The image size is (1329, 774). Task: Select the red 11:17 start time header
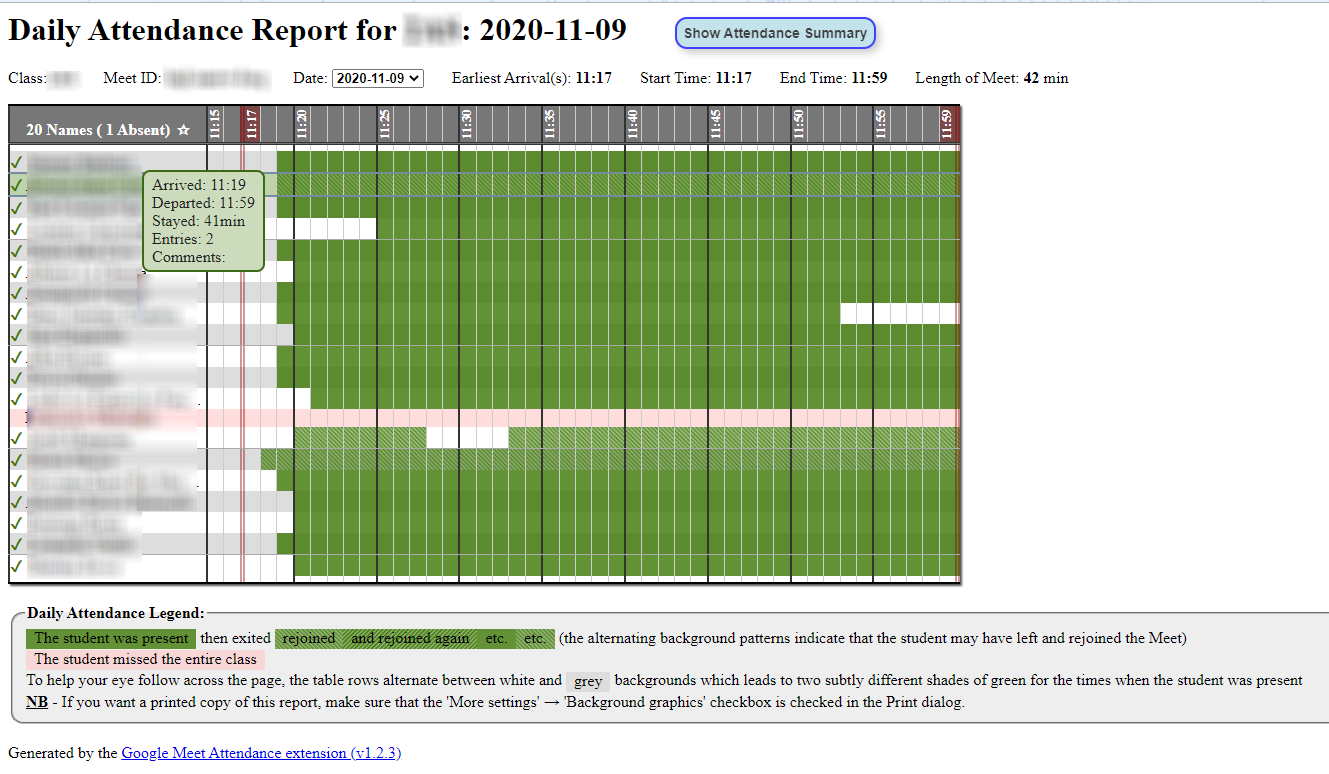[251, 124]
